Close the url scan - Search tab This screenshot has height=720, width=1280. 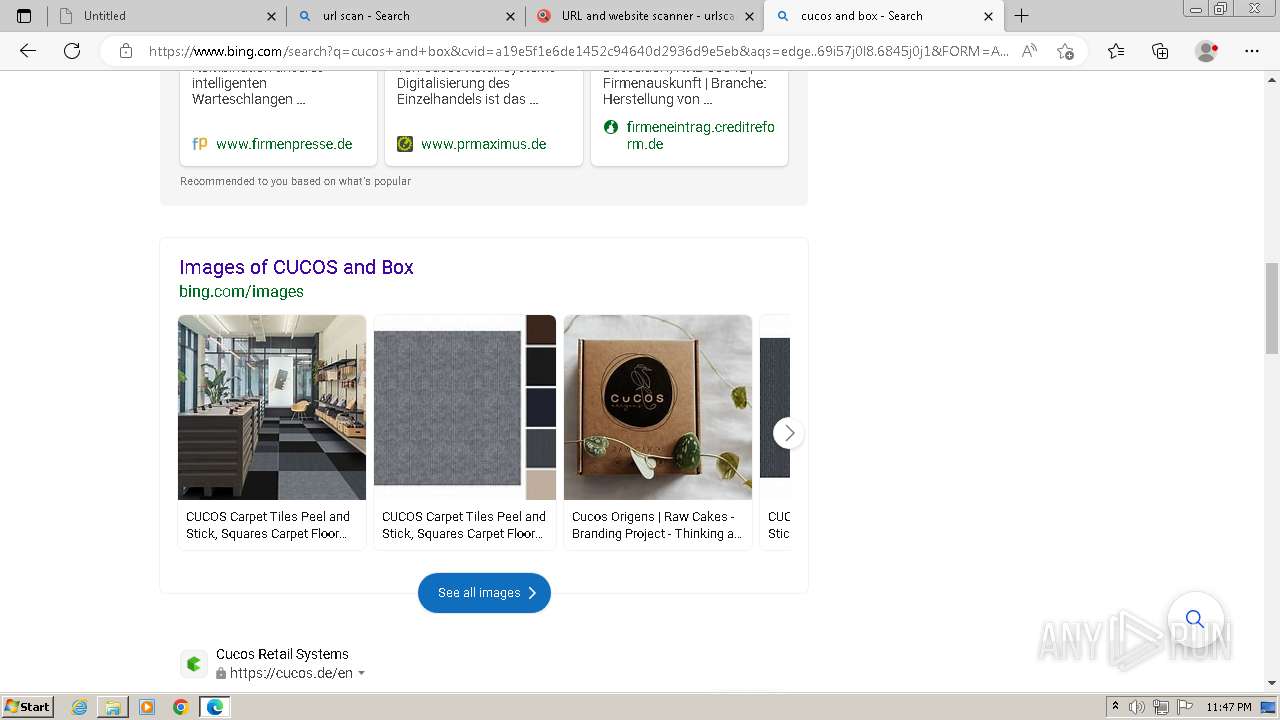(x=510, y=16)
